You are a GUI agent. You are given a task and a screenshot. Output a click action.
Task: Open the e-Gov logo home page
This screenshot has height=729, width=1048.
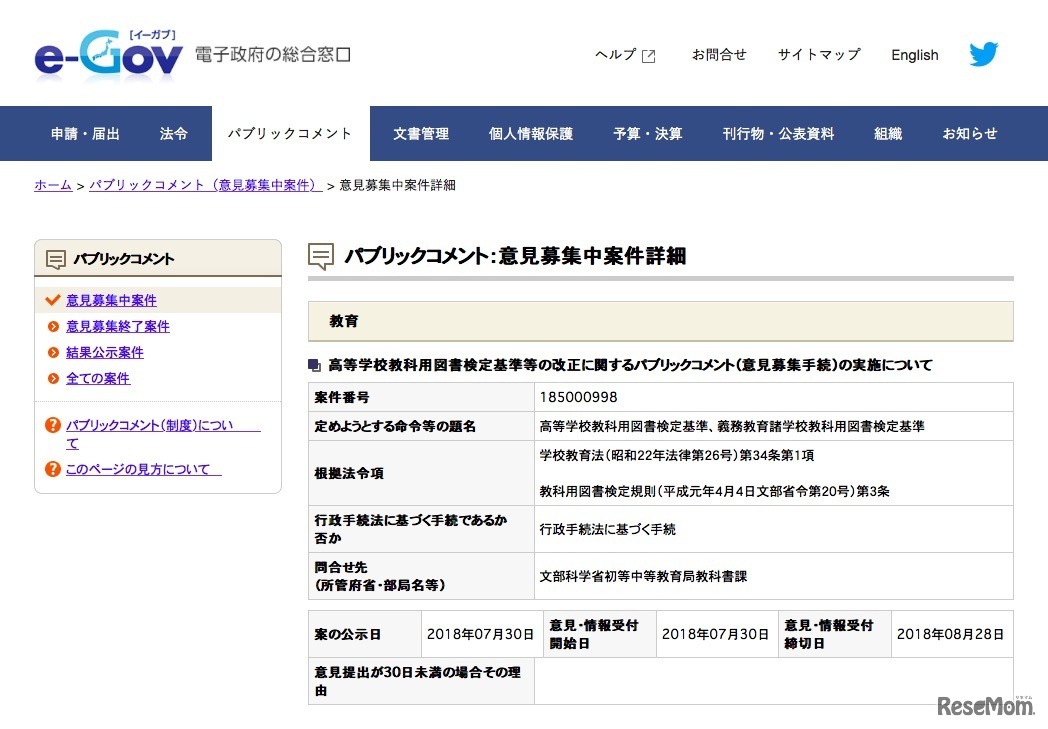[x=108, y=55]
